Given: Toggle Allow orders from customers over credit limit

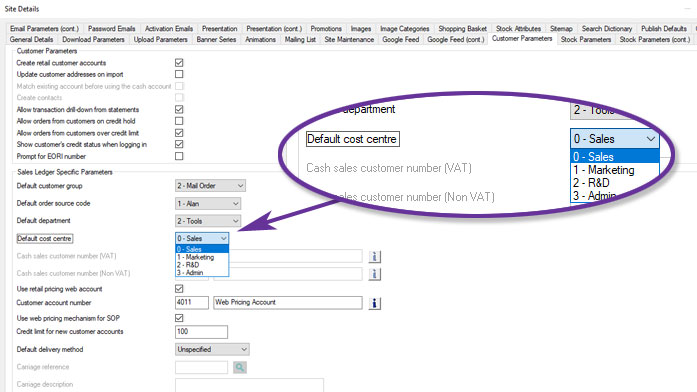Looking at the screenshot, I should (x=179, y=133).
